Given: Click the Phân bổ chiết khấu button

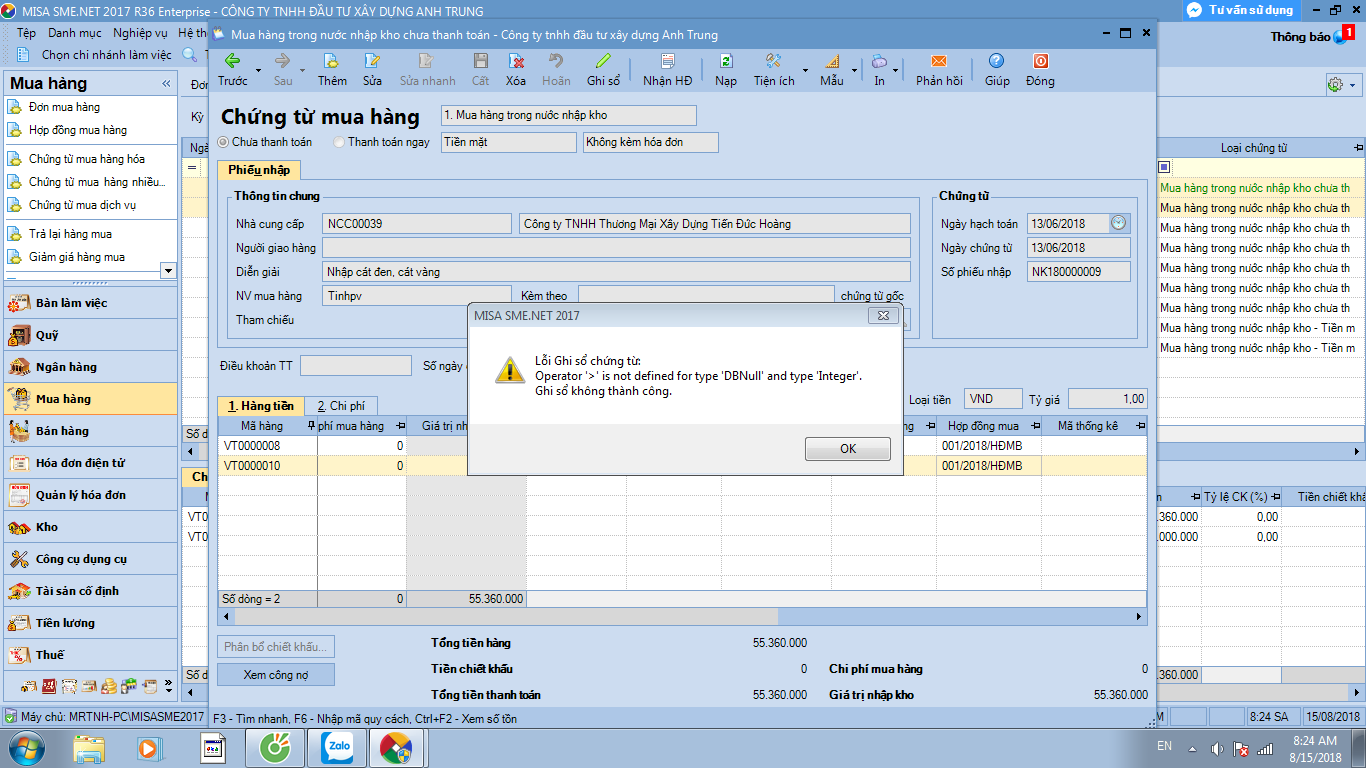Looking at the screenshot, I should point(276,647).
